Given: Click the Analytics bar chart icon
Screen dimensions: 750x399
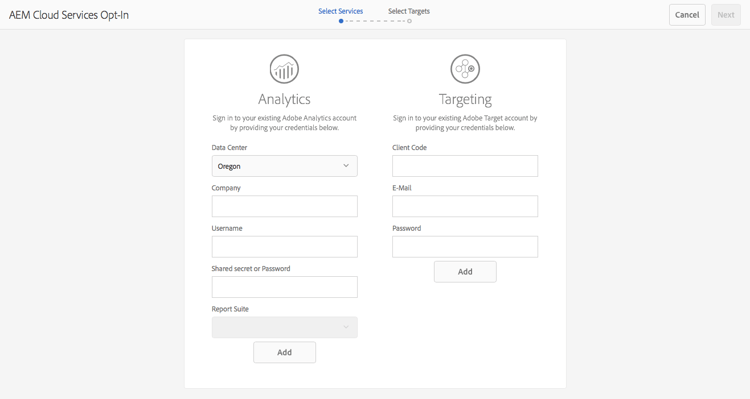Looking at the screenshot, I should click(284, 69).
